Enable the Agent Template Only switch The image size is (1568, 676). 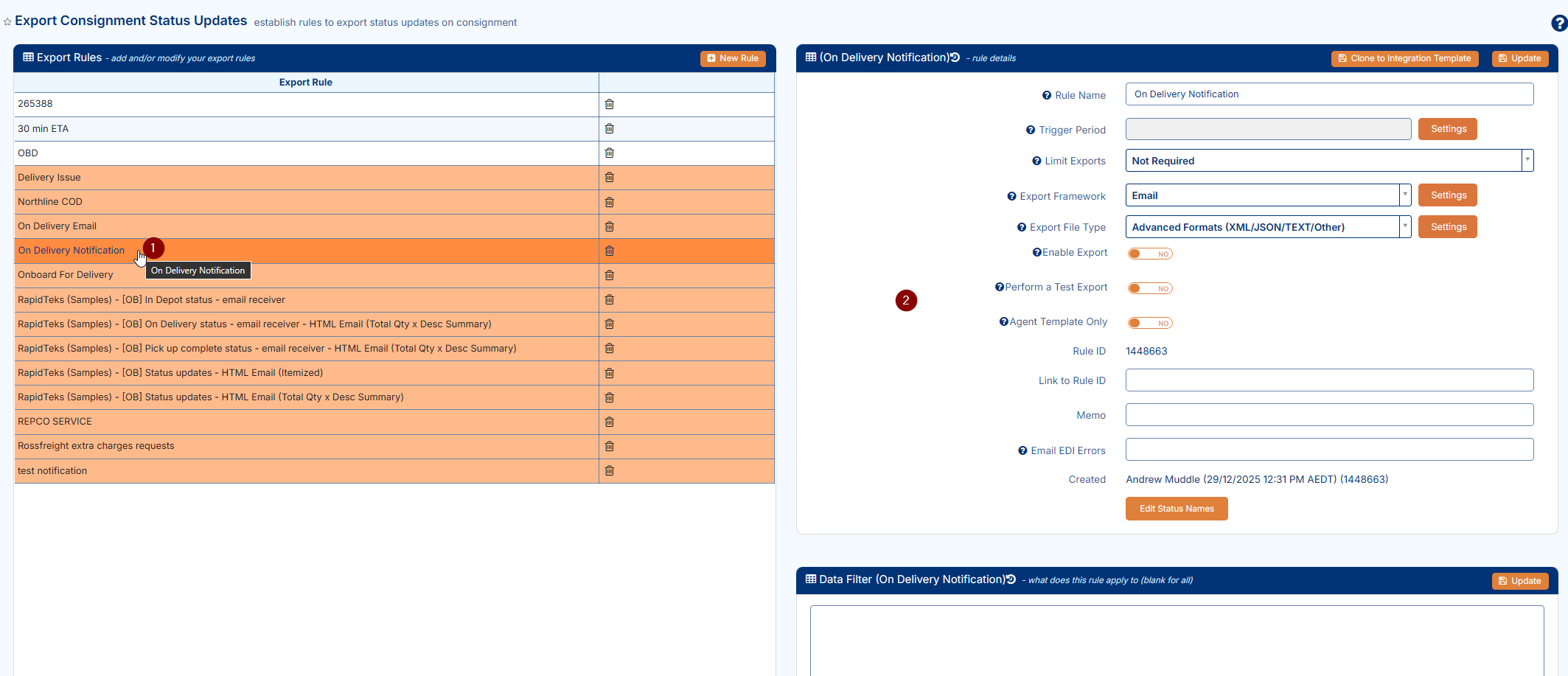[x=1149, y=323]
